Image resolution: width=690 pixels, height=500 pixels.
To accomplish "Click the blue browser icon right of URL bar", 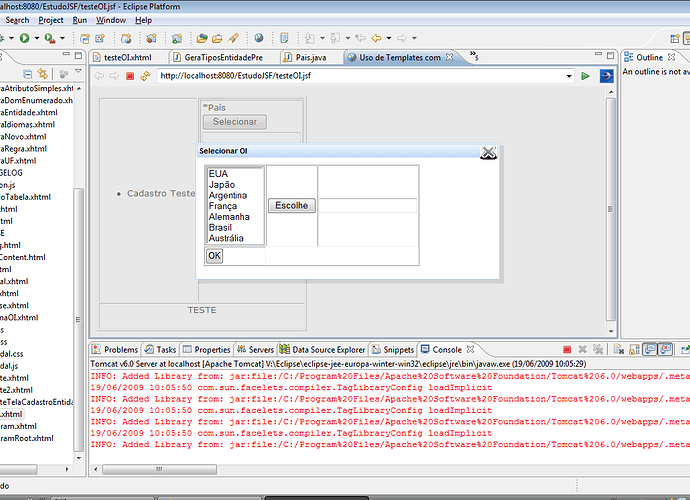I will [x=606, y=76].
